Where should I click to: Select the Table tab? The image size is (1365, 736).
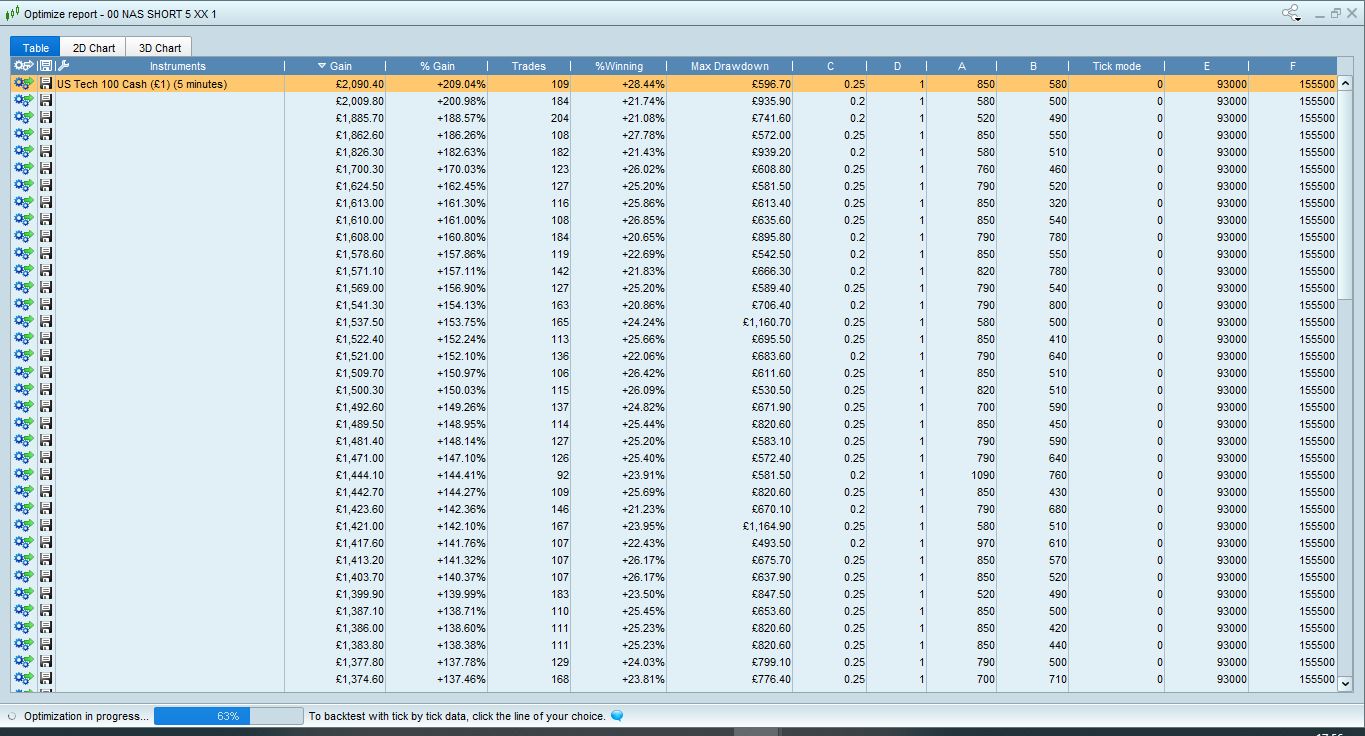[36, 47]
